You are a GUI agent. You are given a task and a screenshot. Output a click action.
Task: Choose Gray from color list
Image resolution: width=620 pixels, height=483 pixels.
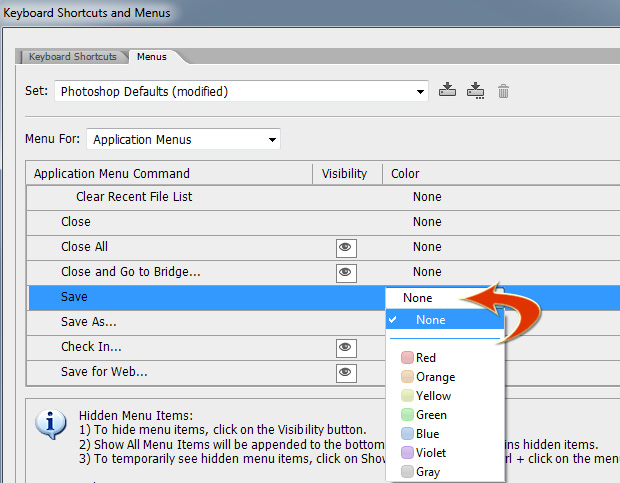click(445, 471)
